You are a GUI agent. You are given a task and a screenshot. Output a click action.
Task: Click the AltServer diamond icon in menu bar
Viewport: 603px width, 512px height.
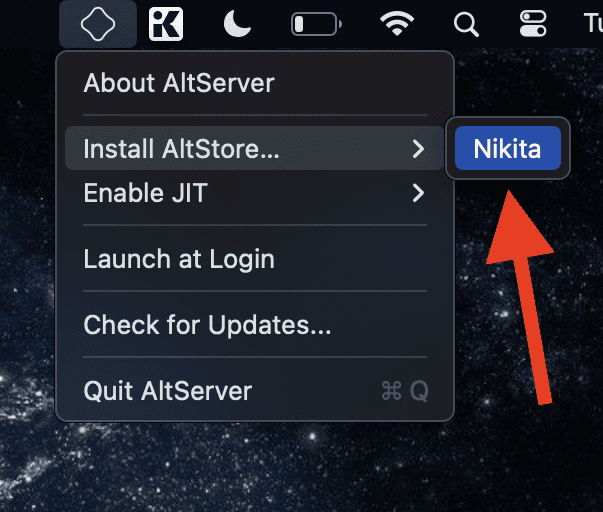point(97,23)
